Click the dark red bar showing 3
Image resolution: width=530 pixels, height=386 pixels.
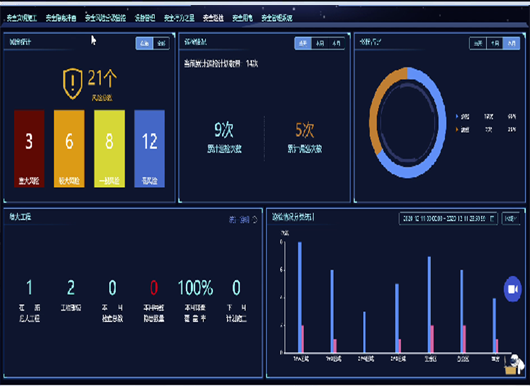coord(29,148)
